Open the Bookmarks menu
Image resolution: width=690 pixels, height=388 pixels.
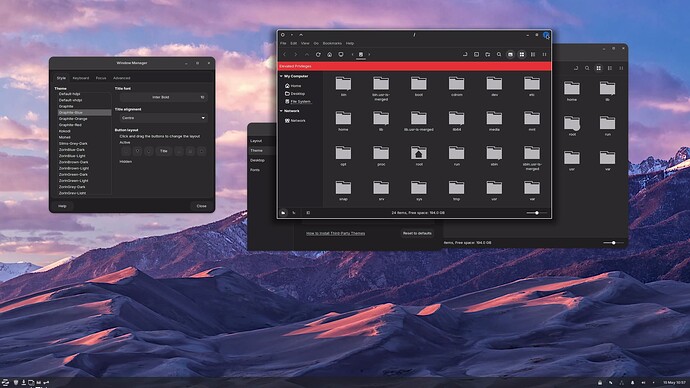point(332,44)
